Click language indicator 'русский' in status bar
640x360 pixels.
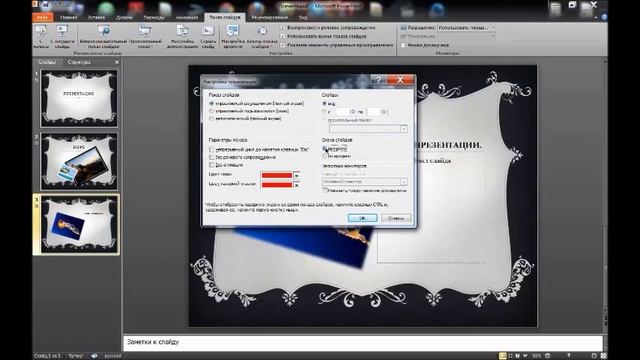113,356
